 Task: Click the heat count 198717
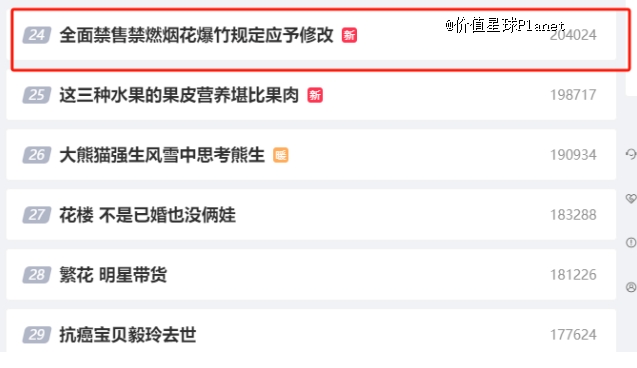573,95
